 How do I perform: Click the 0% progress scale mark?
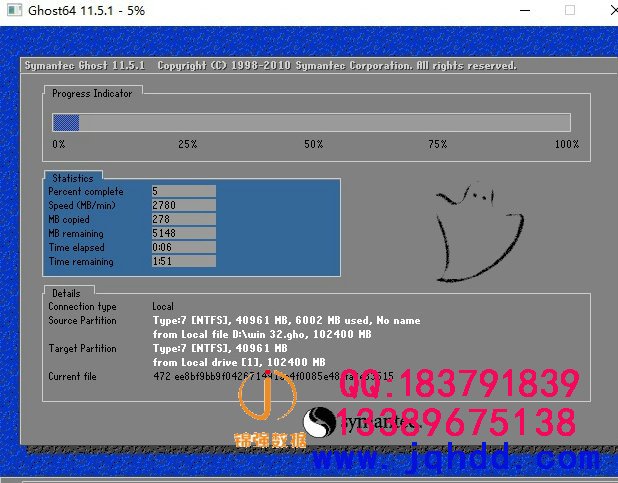point(59,144)
